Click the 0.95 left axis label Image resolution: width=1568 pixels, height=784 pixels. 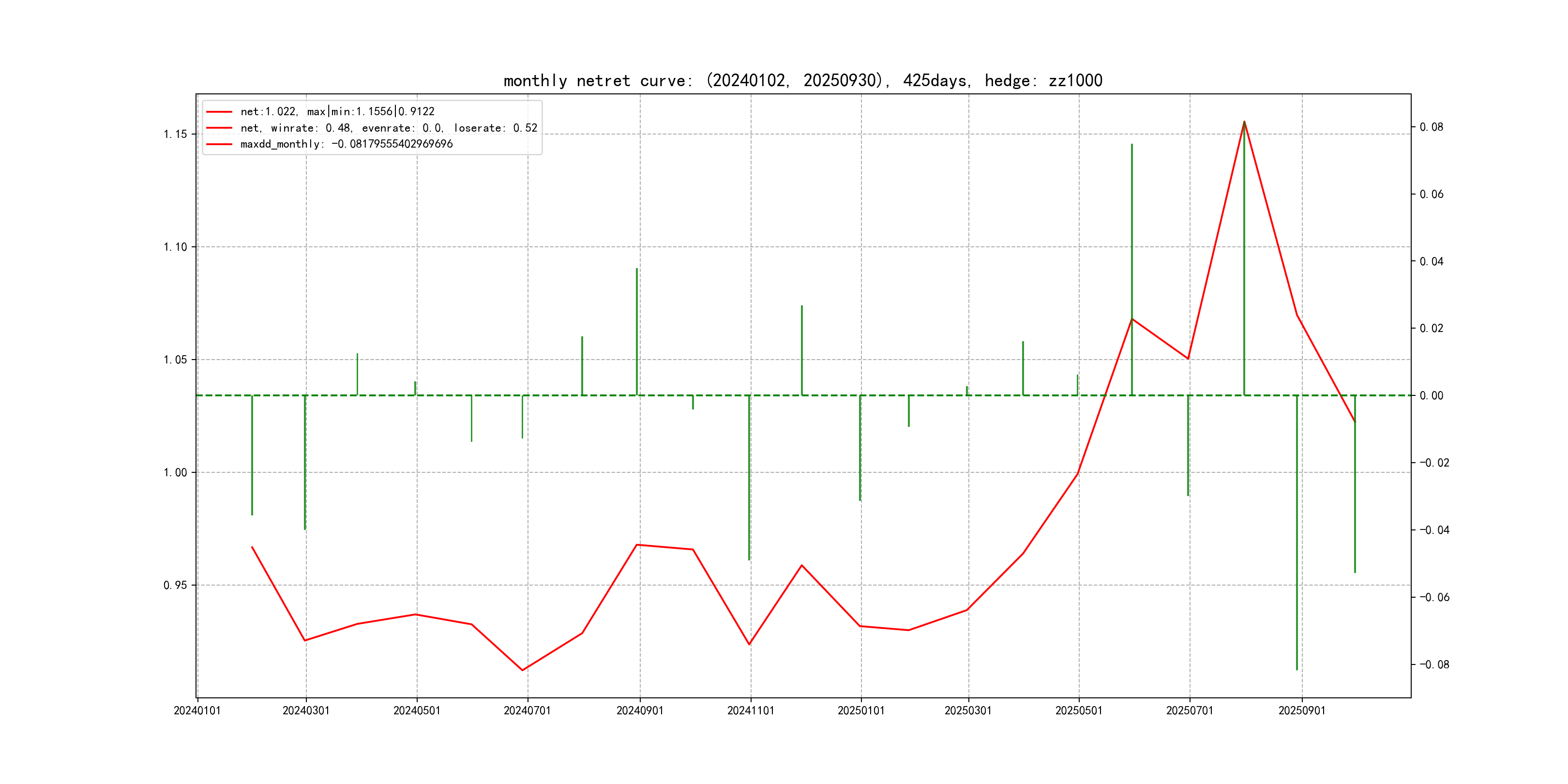tap(175, 585)
